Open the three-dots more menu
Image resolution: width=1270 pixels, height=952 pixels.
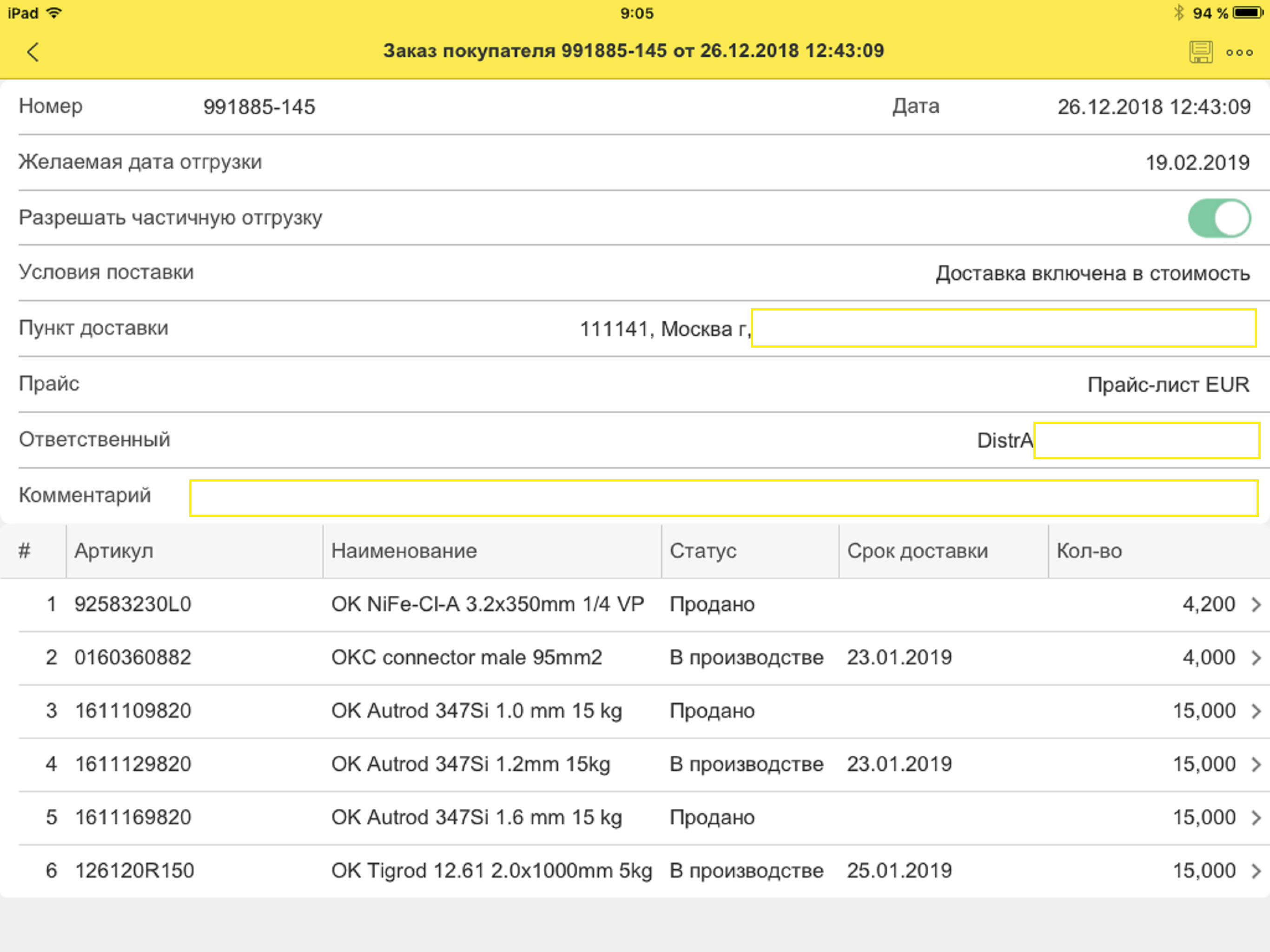click(x=1239, y=52)
